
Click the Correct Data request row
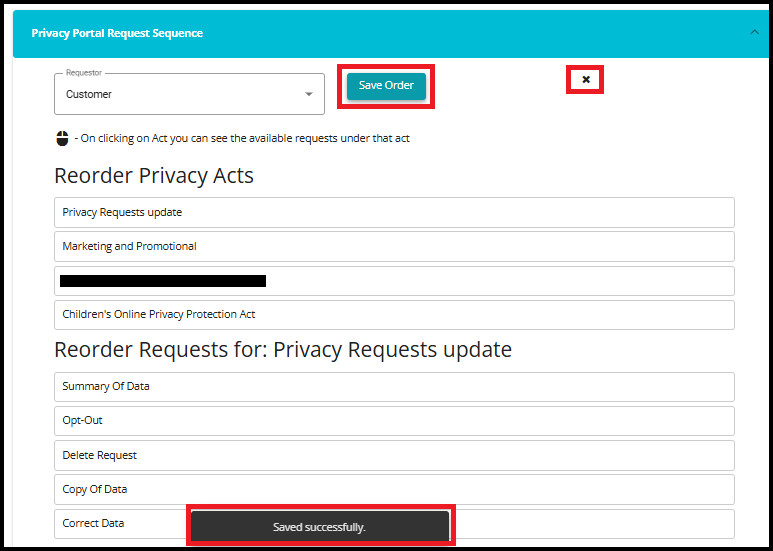(x=120, y=523)
